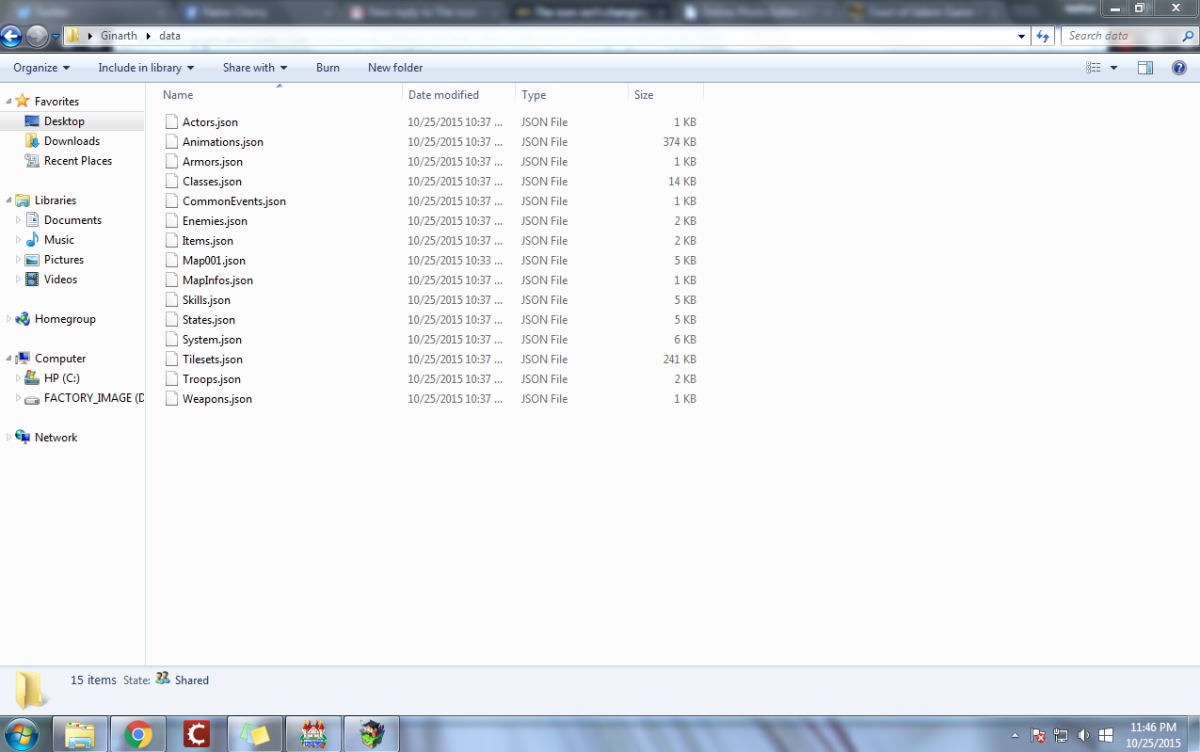Screen dimensions: 1200x752
Task: Open the Include in library menu
Action: pos(146,68)
